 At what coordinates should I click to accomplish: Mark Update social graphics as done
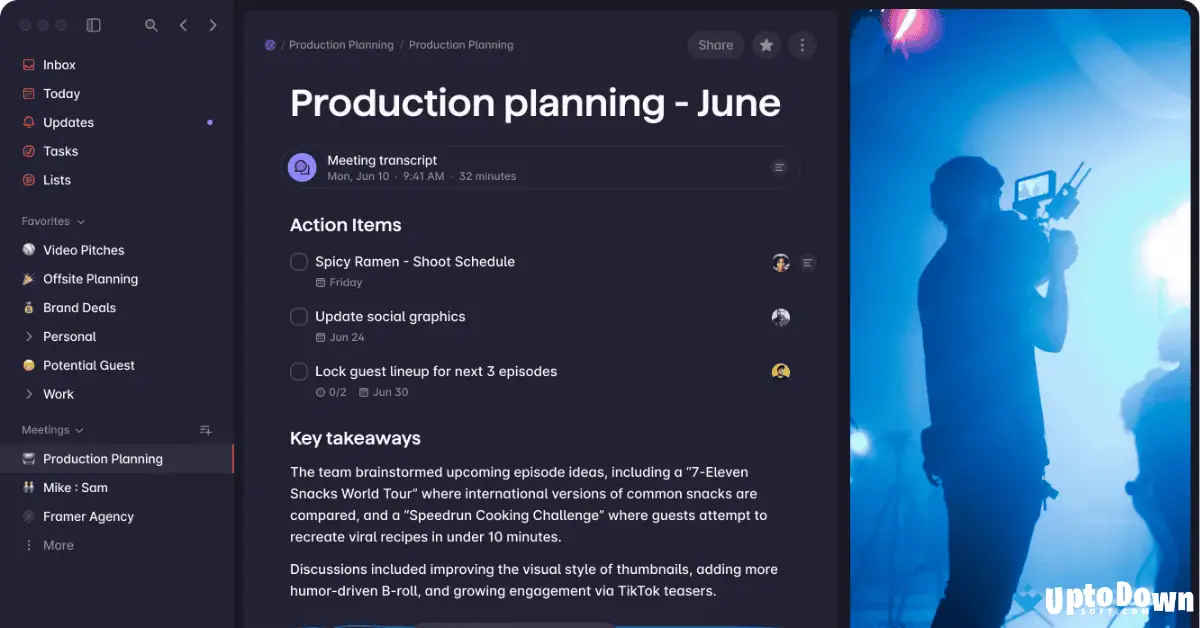298,316
